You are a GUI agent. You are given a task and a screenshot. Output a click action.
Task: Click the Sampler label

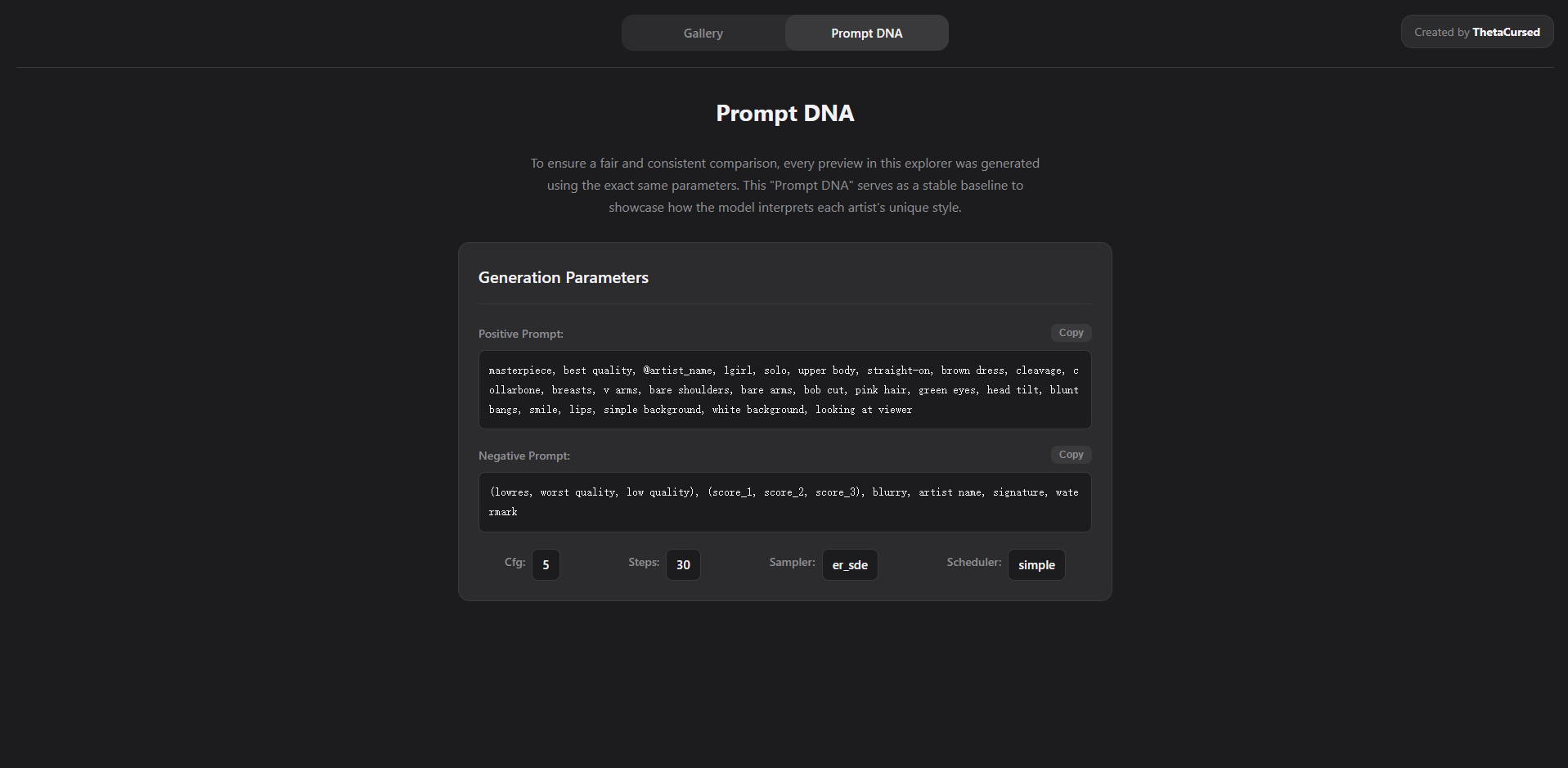792,562
